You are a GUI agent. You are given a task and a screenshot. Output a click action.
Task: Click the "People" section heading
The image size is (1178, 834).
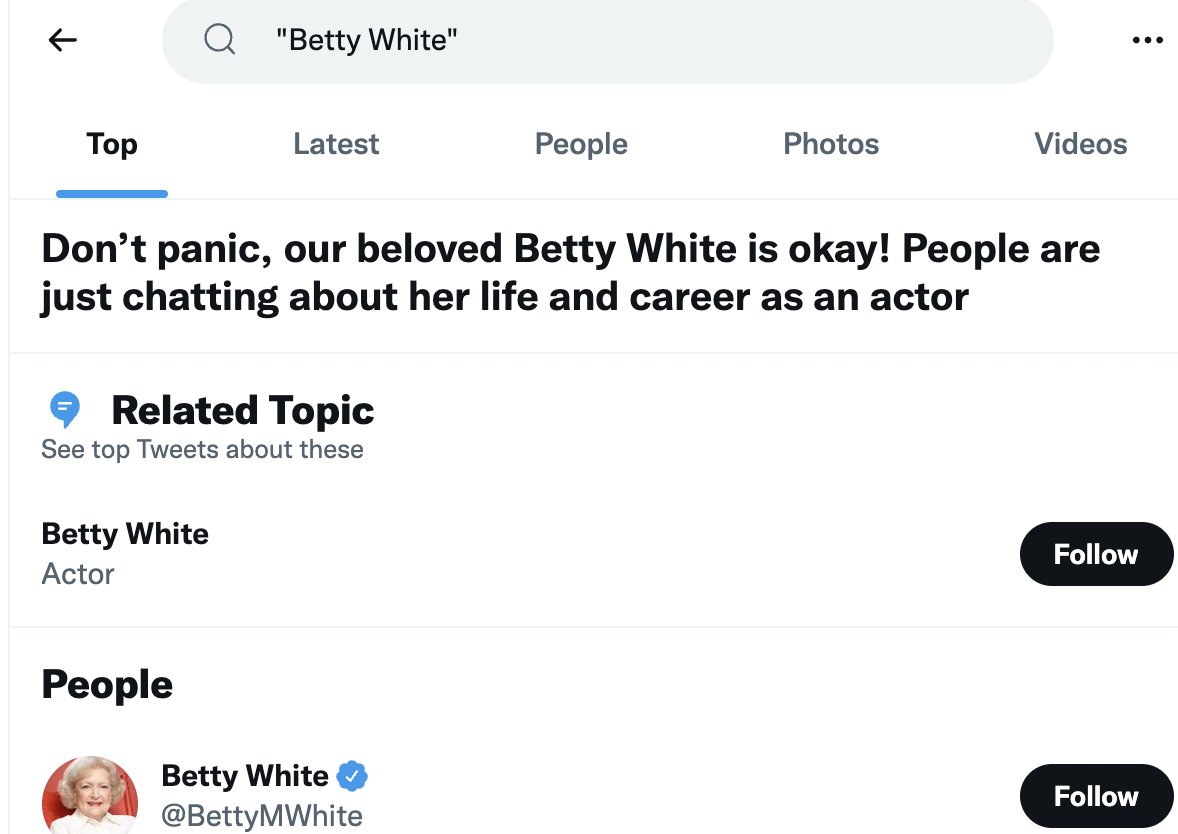pyautogui.click(x=107, y=684)
